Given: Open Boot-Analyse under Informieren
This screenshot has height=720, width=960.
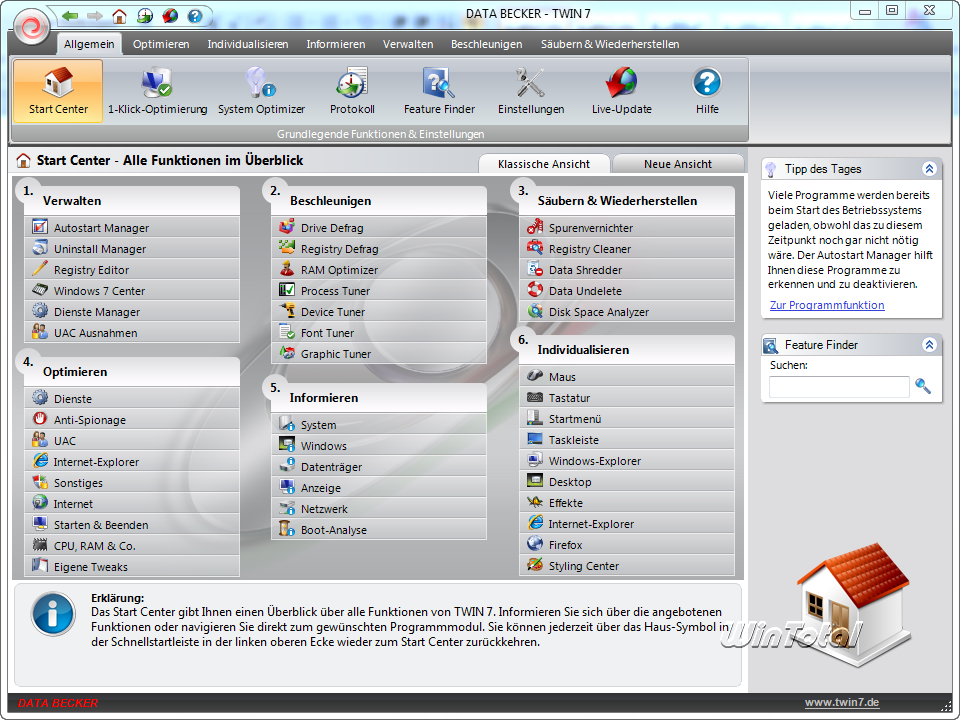Looking at the screenshot, I should click(379, 530).
